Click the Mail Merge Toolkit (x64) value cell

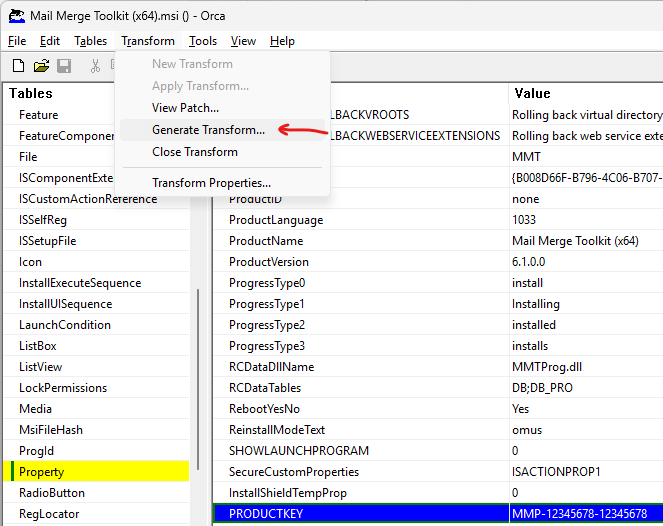coord(586,241)
